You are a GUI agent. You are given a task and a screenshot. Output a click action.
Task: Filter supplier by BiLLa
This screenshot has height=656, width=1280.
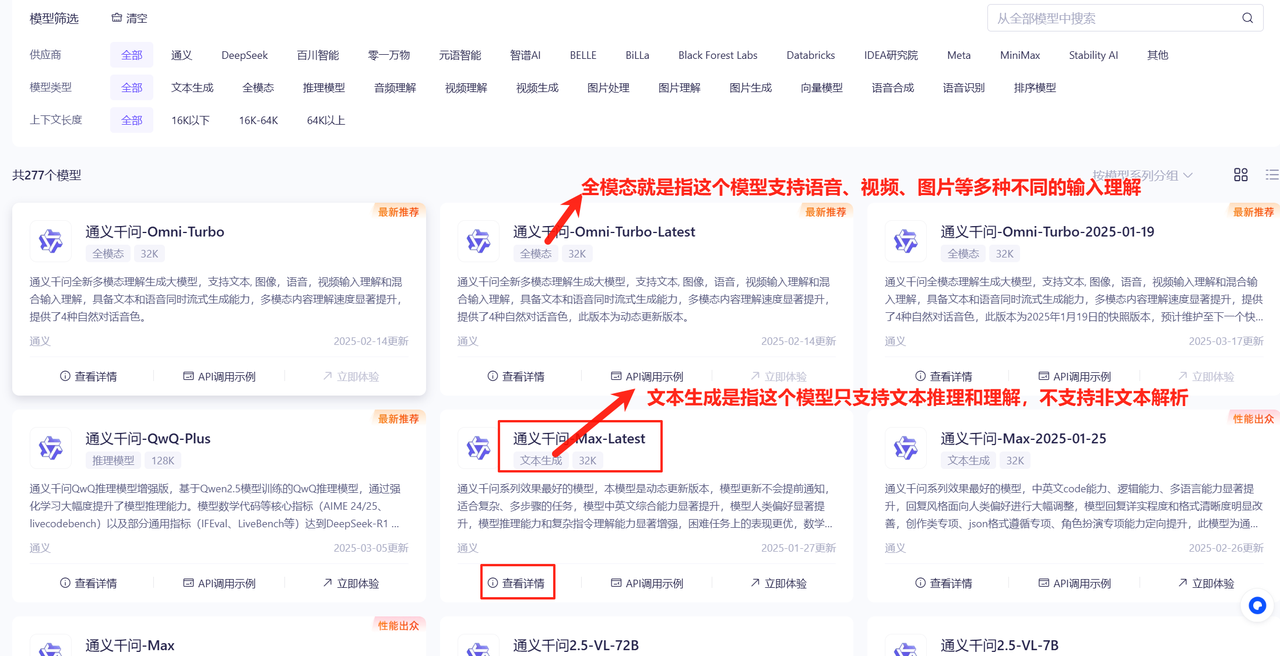click(637, 55)
